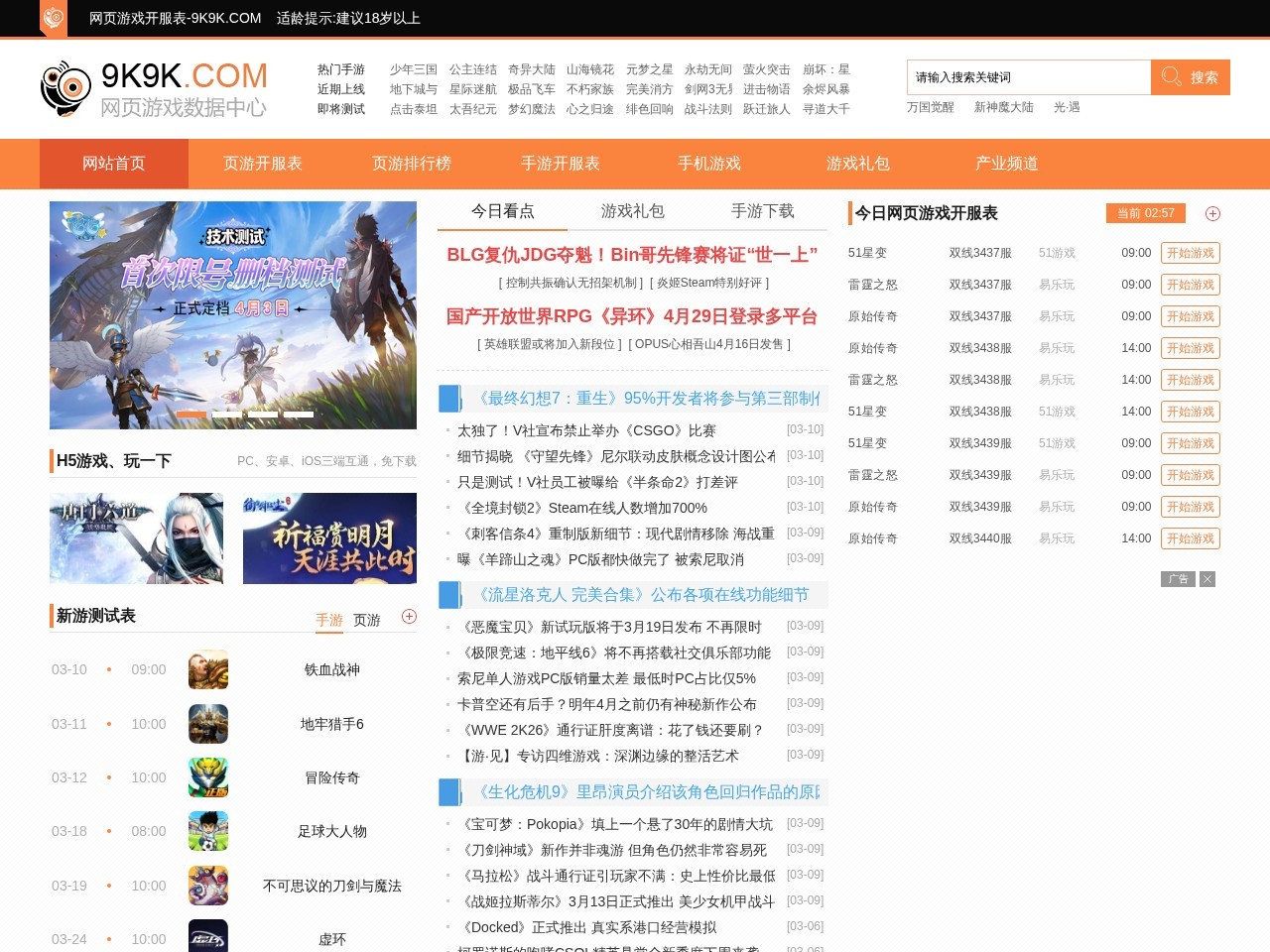Select the 页游 tab in 新游测试表
Viewport: 1270px width, 952px height.
[x=366, y=620]
